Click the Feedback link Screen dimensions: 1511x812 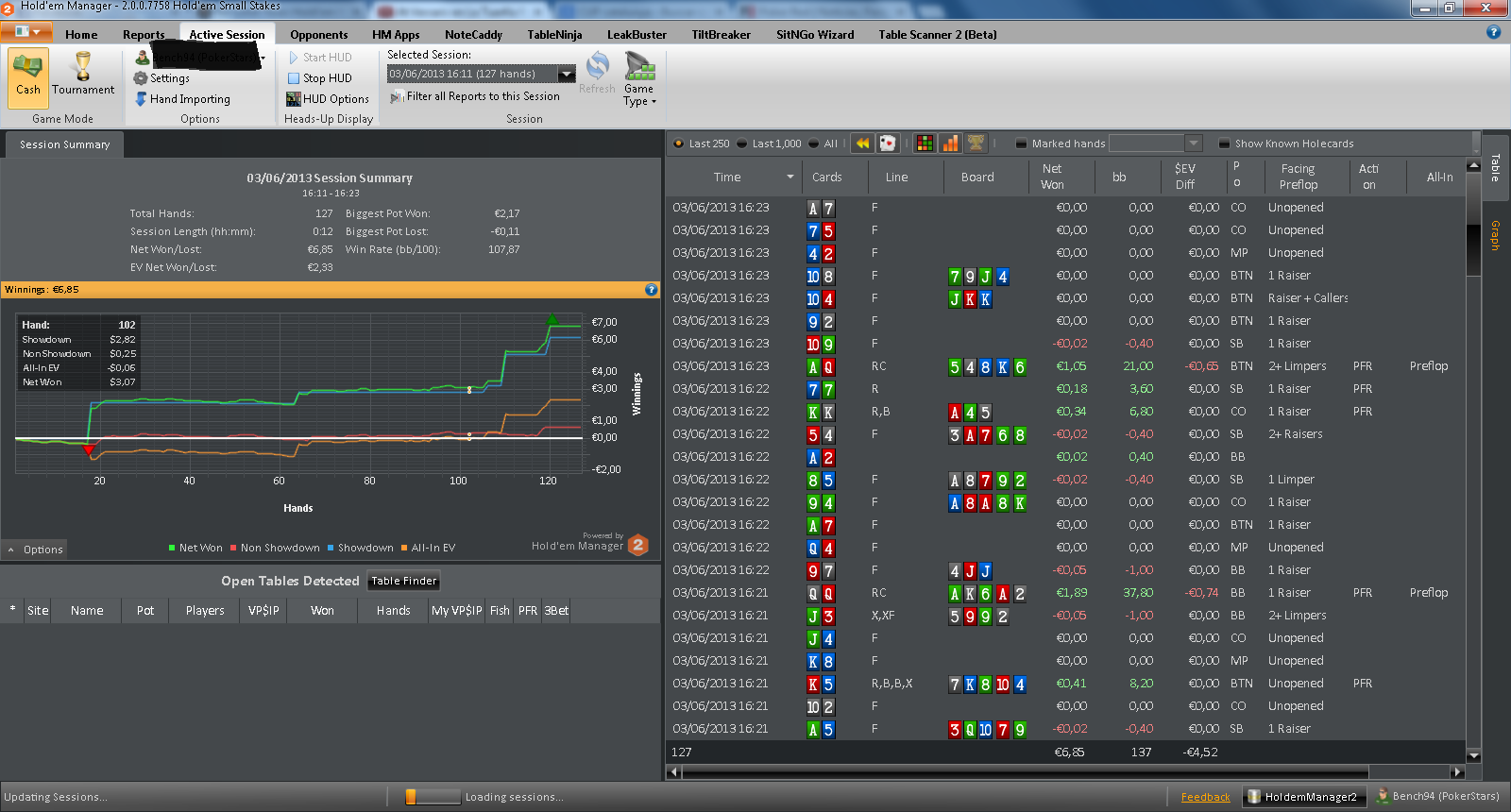[x=1205, y=798]
